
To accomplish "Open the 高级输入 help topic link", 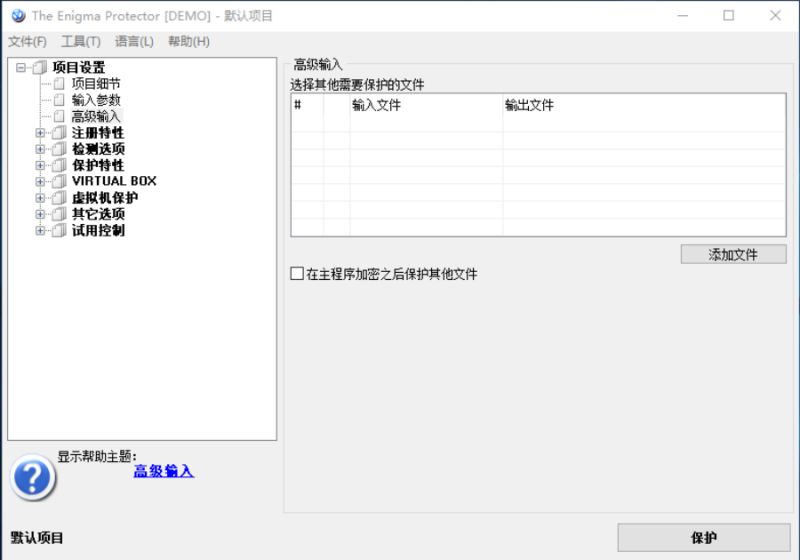I will (163, 471).
